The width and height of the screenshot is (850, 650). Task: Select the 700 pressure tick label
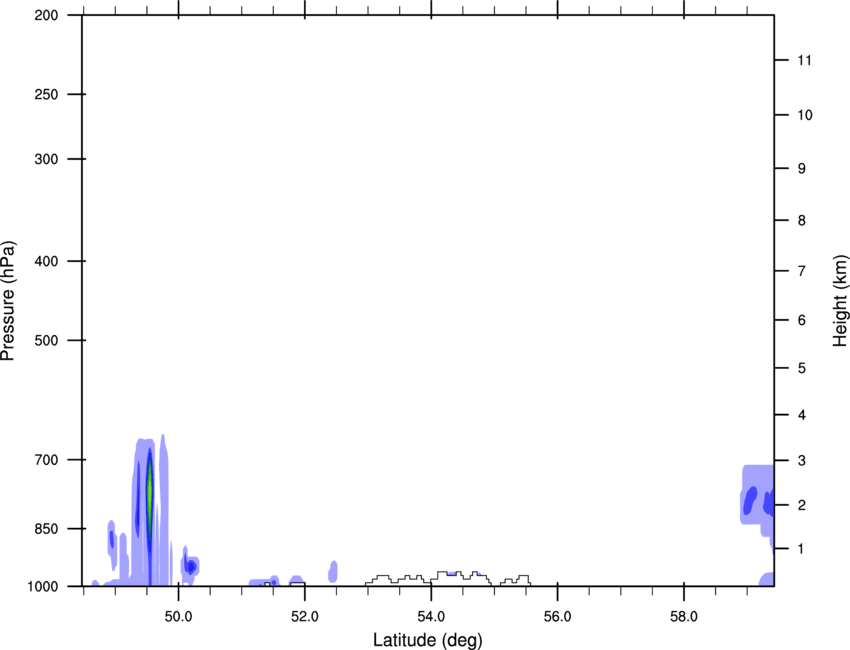[46, 460]
